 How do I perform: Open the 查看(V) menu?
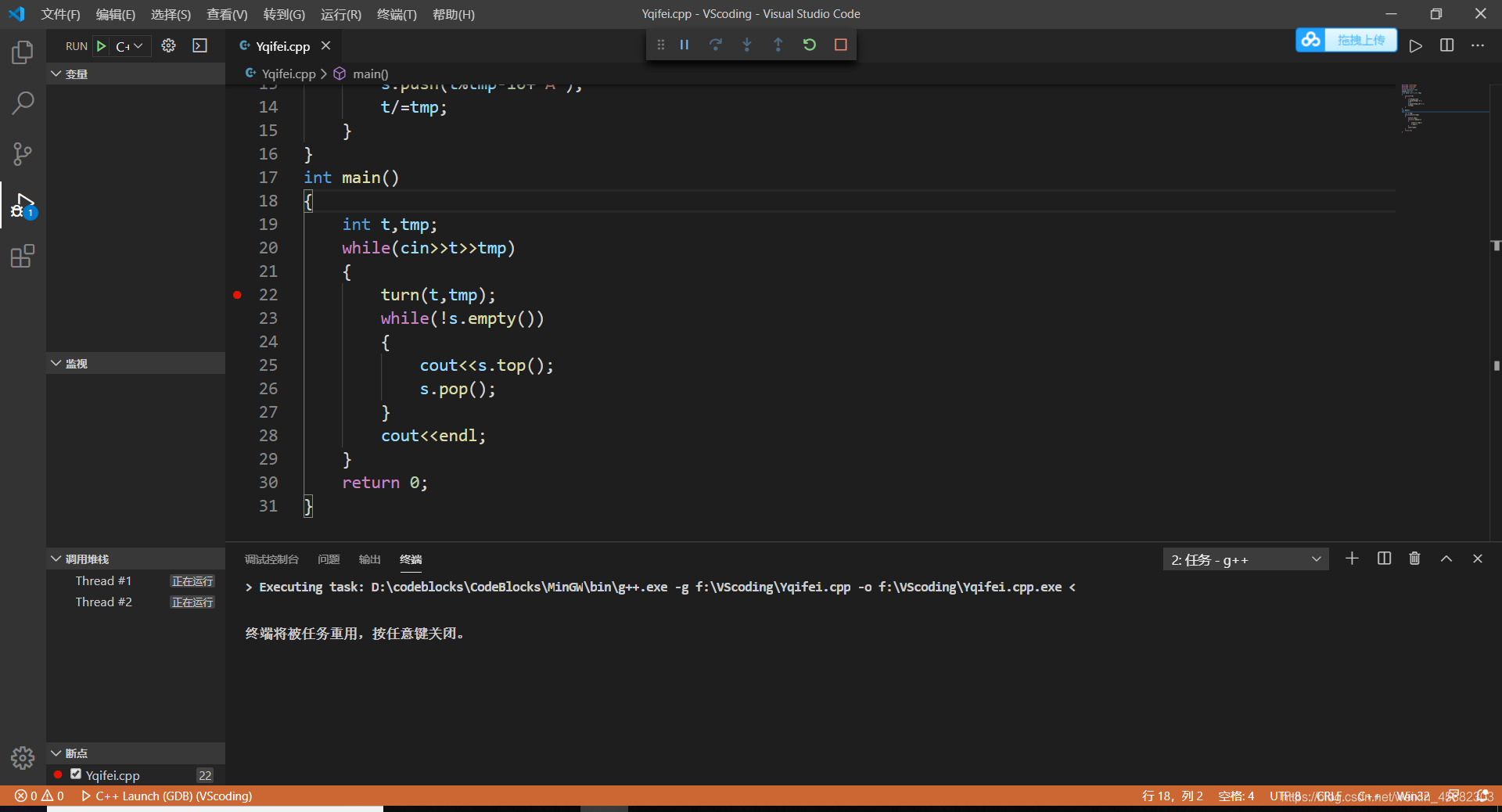coord(227,14)
